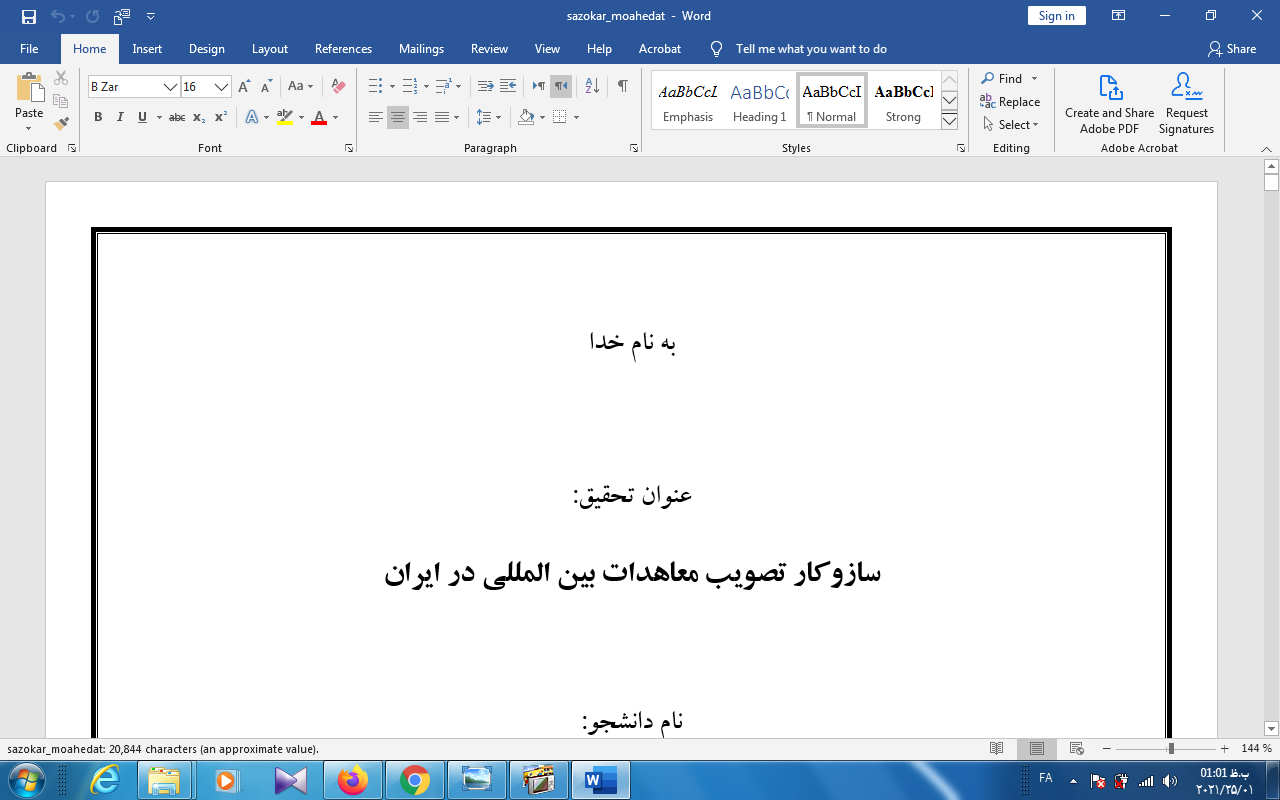Click the Sign in button

tap(1056, 16)
